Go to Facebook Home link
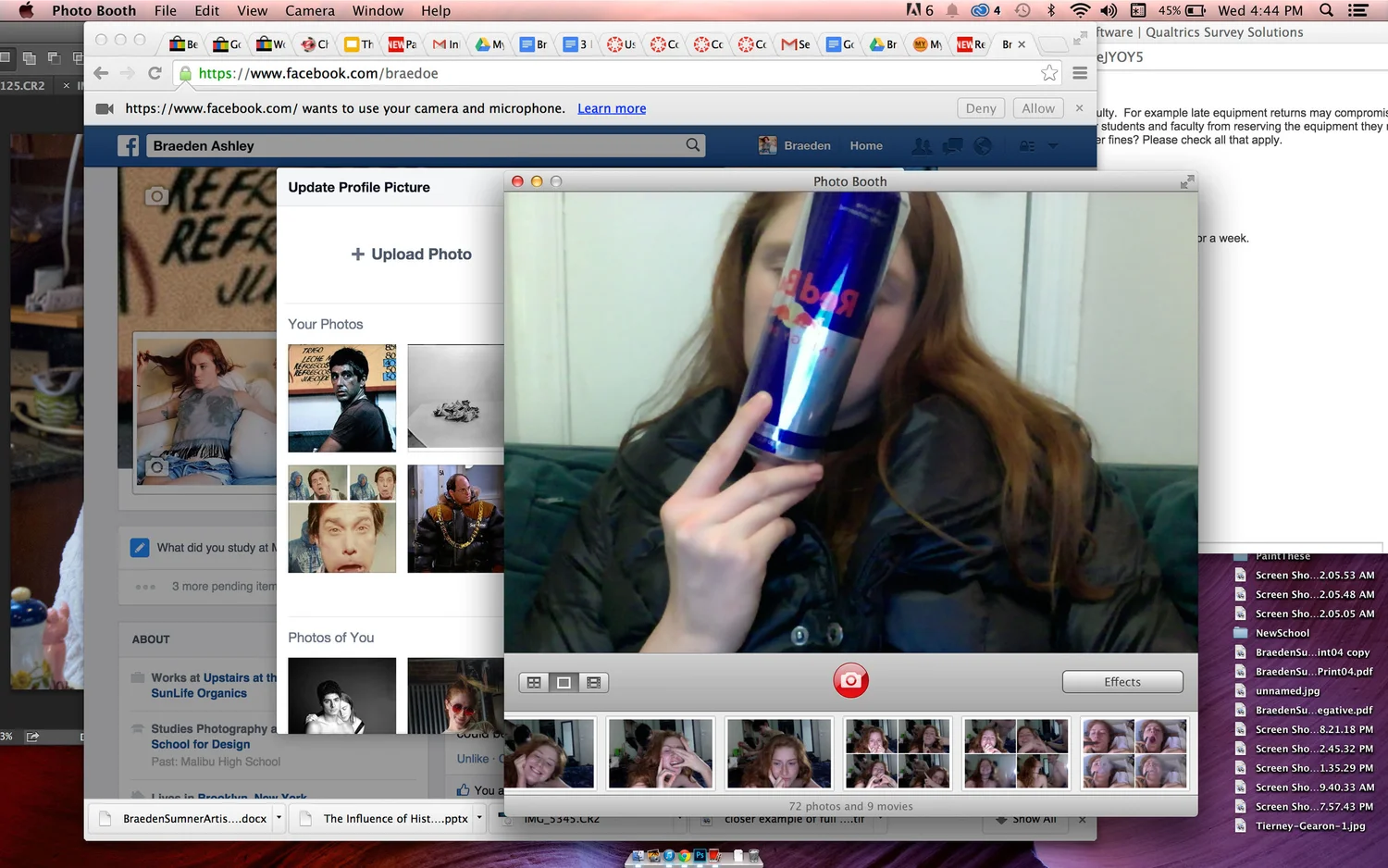The image size is (1388, 868). [866, 145]
